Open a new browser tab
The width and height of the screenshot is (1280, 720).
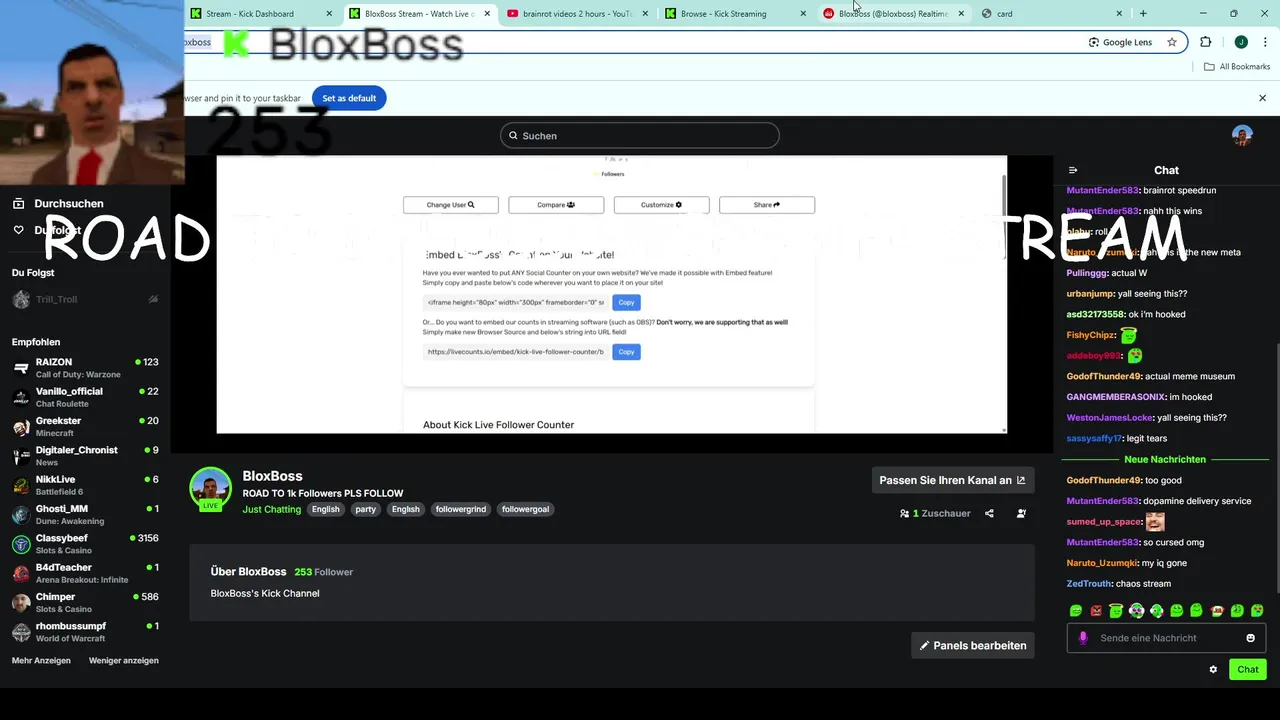pyautogui.click(x=1143, y=14)
